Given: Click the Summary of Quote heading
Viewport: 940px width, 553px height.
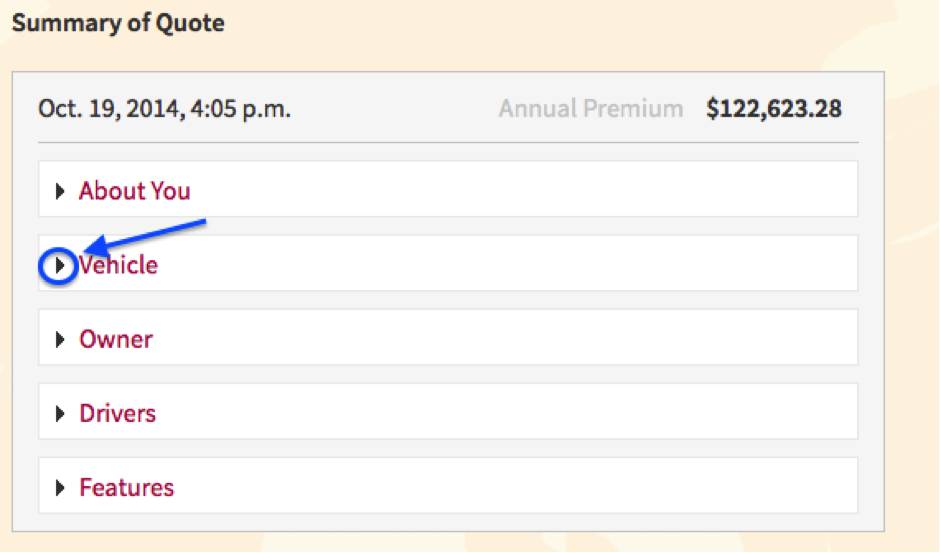Looking at the screenshot, I should pos(118,24).
